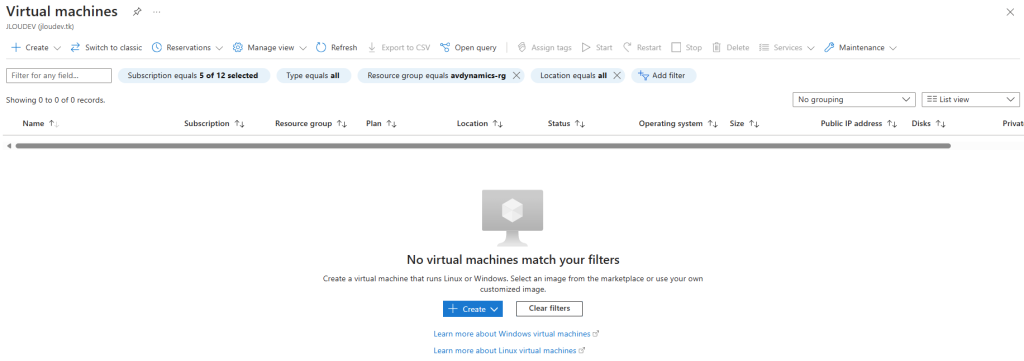The height and width of the screenshot is (361, 1024).
Task: Click the horizontal scrollbar thumb
Action: click(483, 146)
